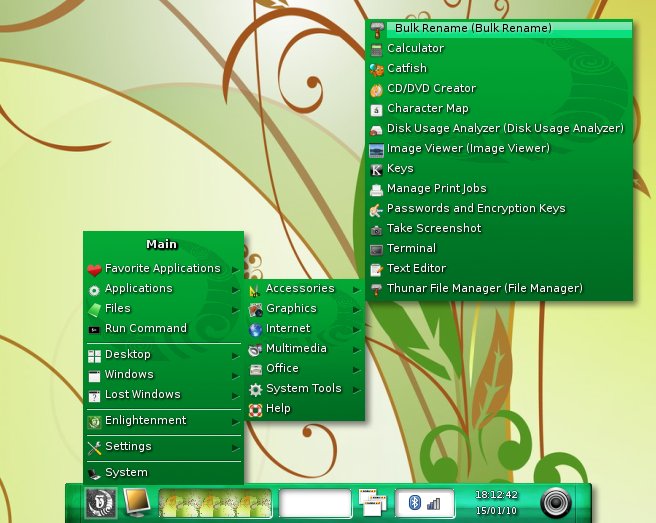This screenshot has height=523, width=656.
Task: Click the Help lifebuoy icon
Action: pyautogui.click(x=256, y=410)
